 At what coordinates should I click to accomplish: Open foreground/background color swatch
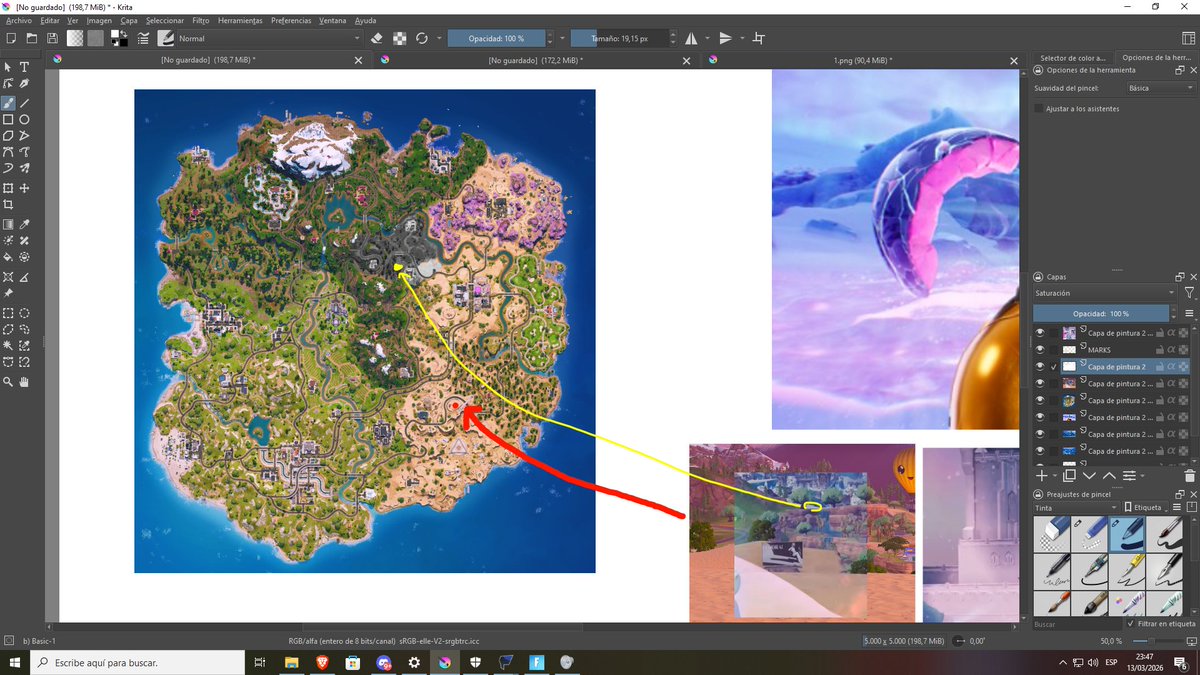click(118, 38)
